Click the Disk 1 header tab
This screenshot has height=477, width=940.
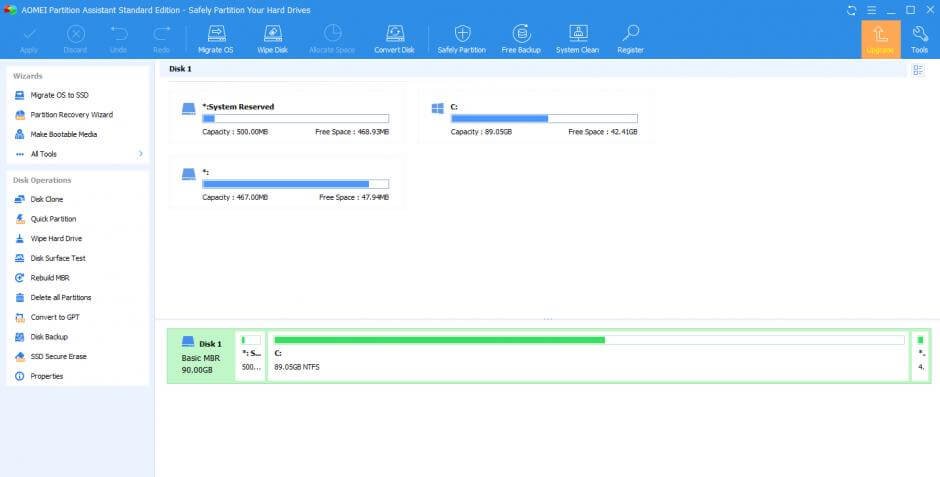180,69
